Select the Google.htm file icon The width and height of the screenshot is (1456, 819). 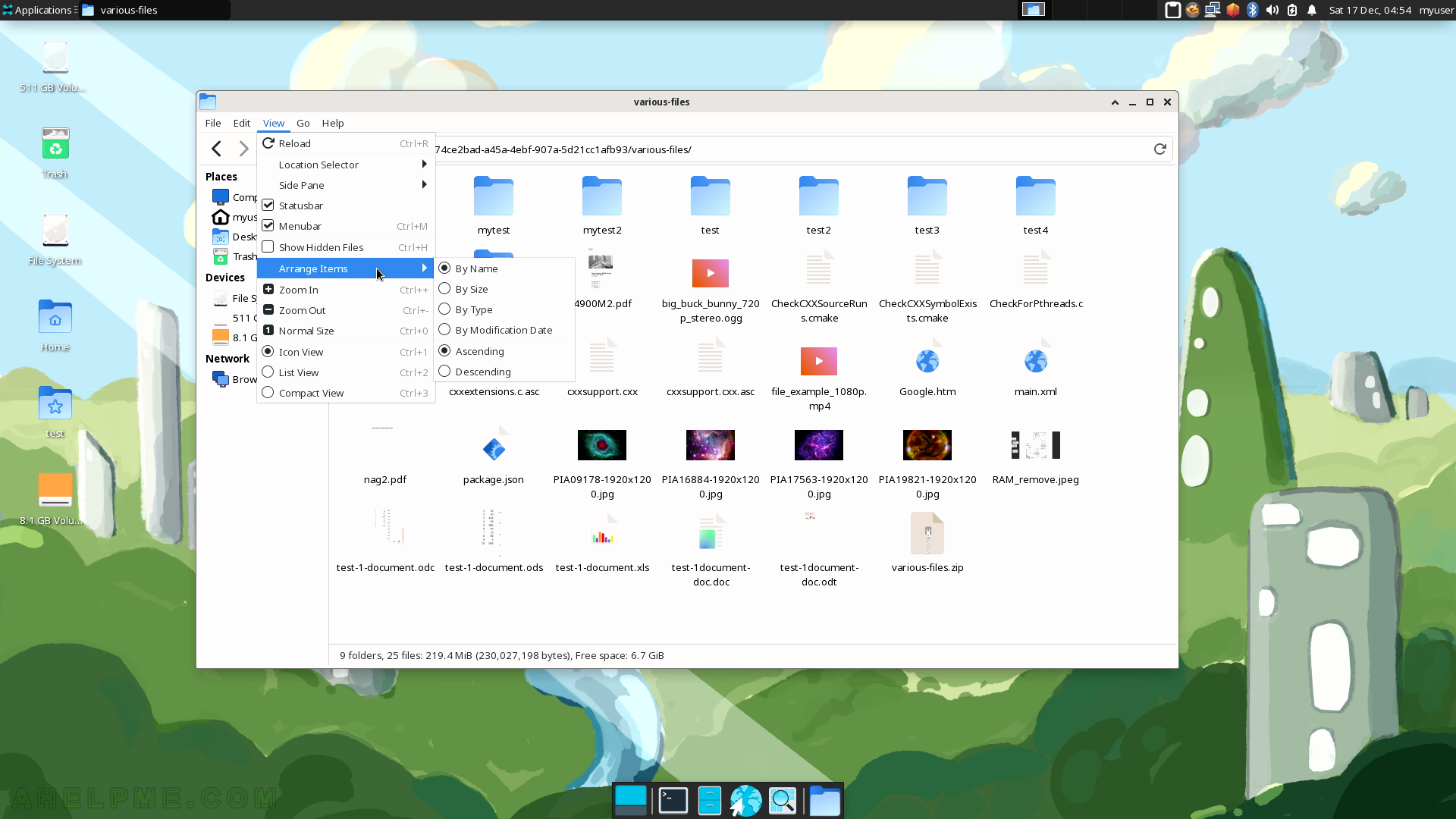coord(927,361)
